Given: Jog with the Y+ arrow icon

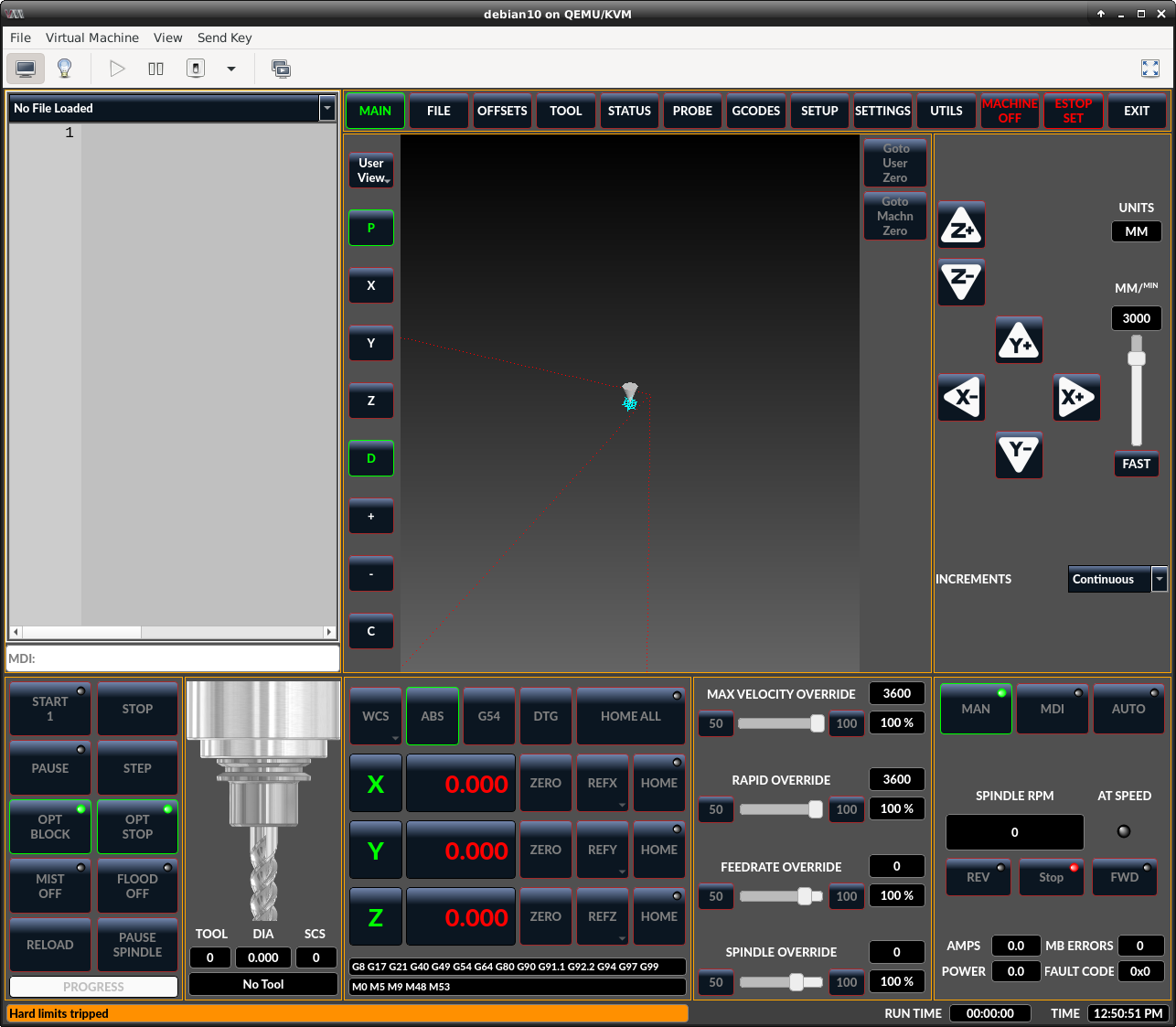Looking at the screenshot, I should click(x=1019, y=340).
